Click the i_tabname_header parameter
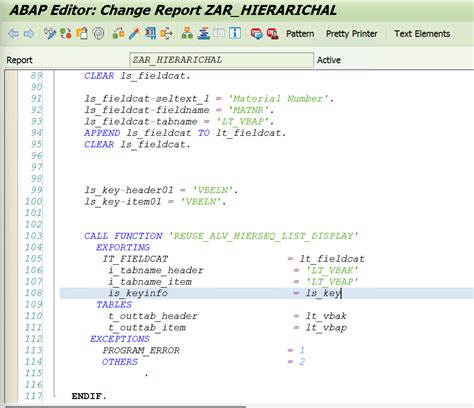 (156, 270)
